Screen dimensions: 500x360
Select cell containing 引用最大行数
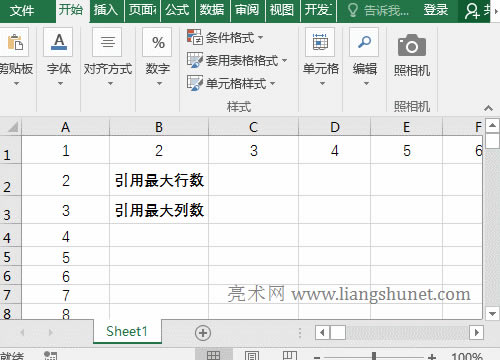159,180
